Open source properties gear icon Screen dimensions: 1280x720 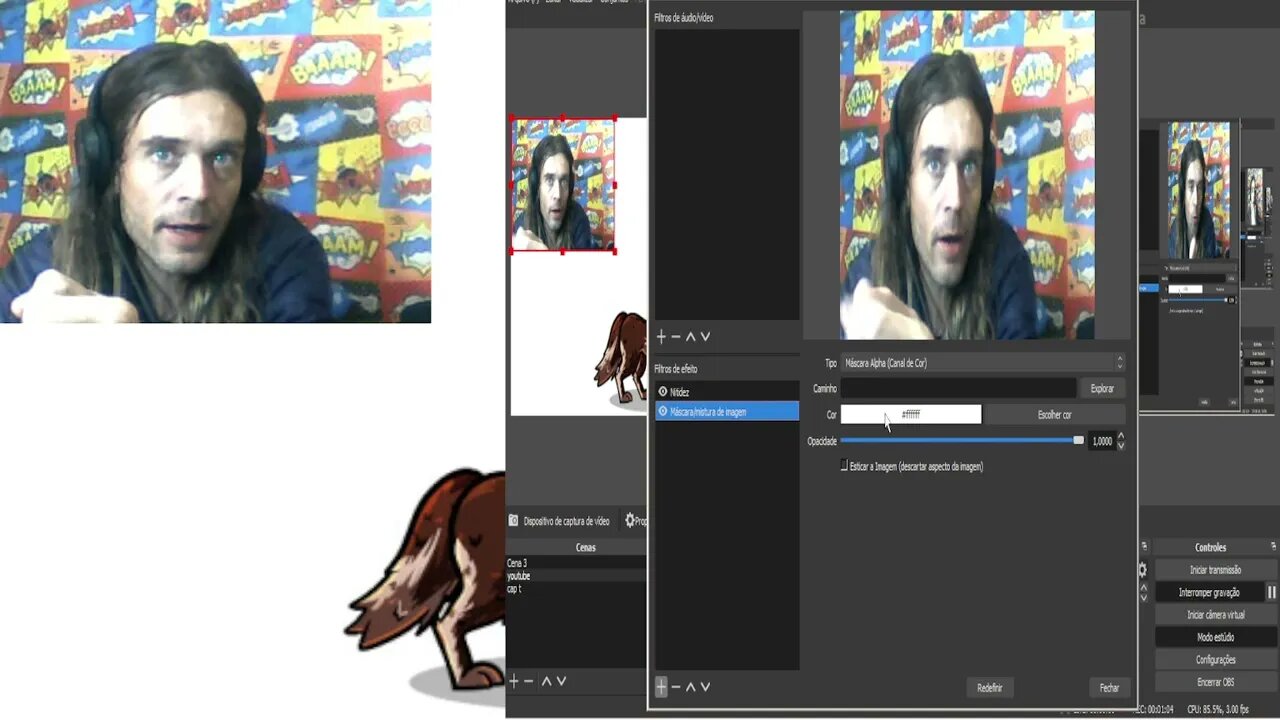[630, 520]
